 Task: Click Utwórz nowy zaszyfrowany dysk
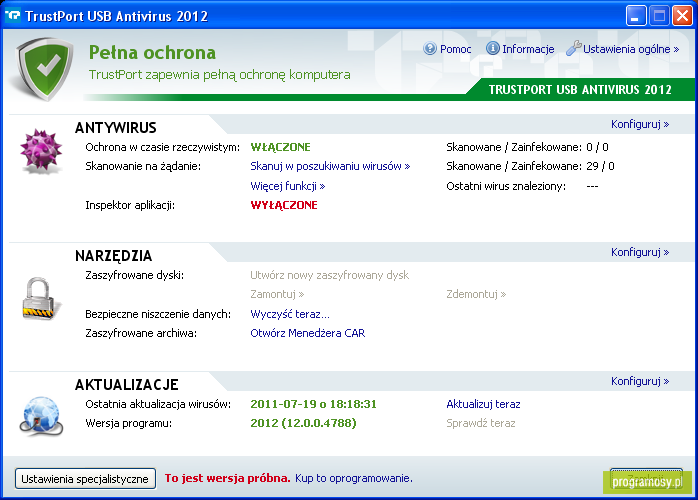(x=329, y=275)
